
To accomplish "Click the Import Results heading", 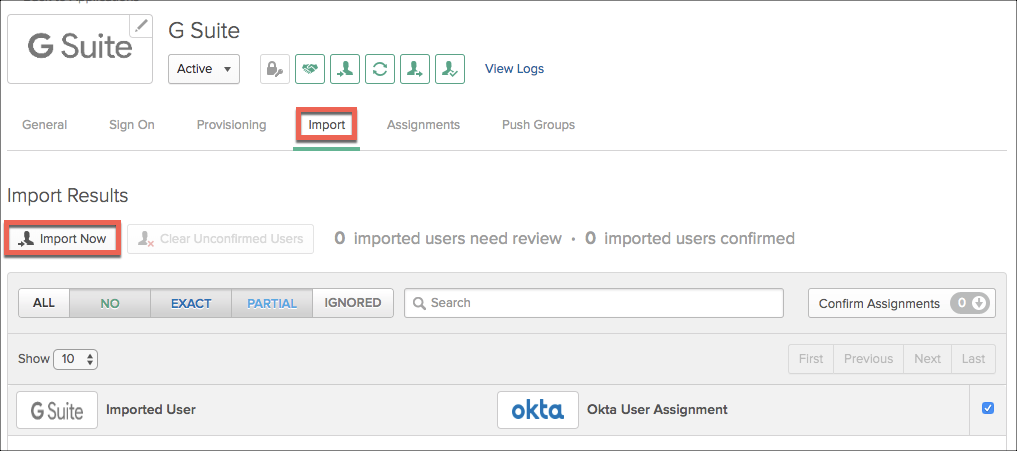I will click(67, 195).
